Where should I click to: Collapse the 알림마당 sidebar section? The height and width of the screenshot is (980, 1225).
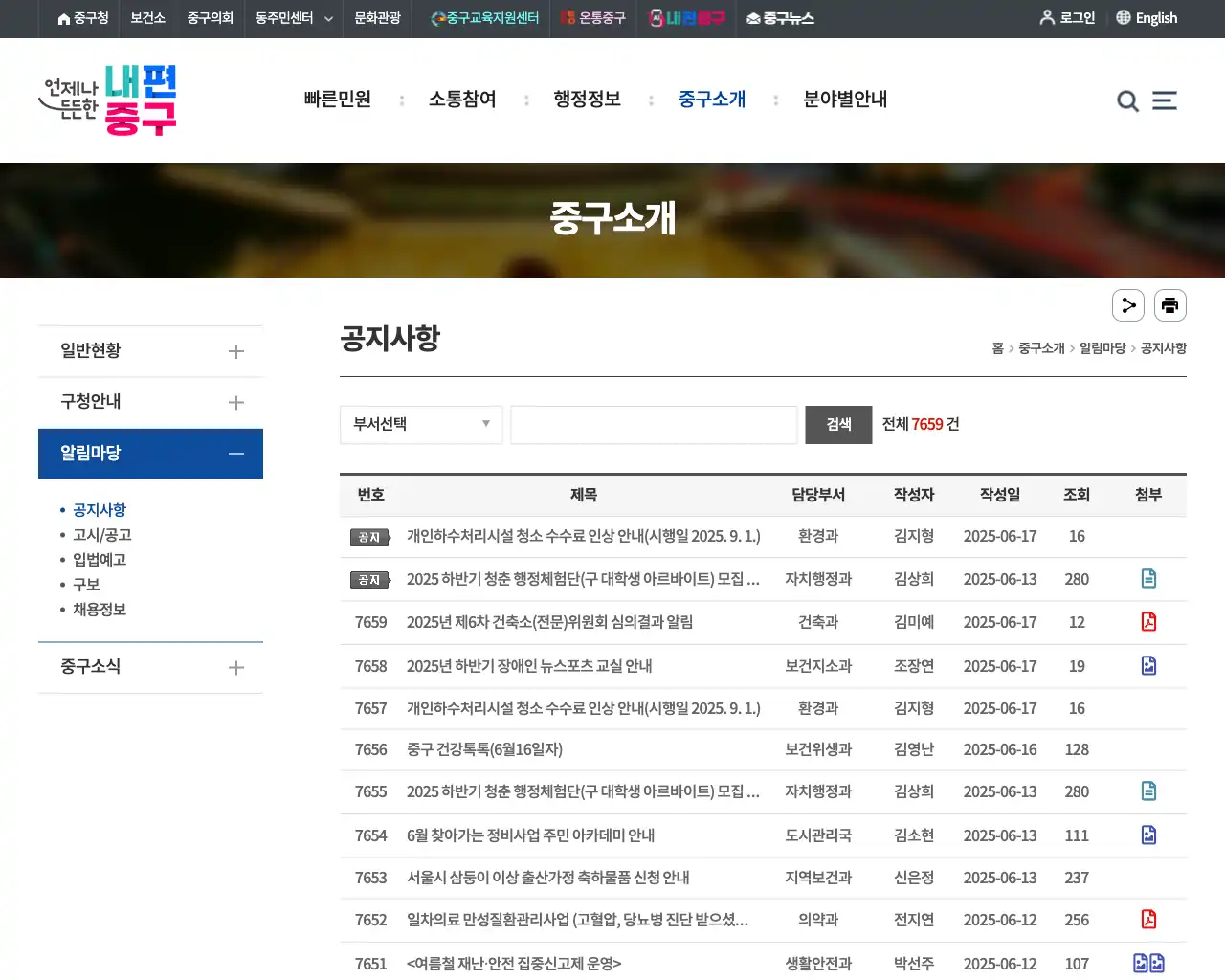tap(150, 454)
